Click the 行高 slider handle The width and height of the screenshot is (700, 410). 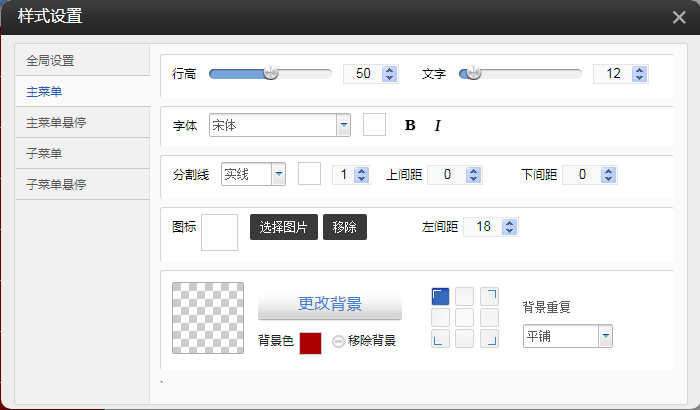tap(270, 73)
